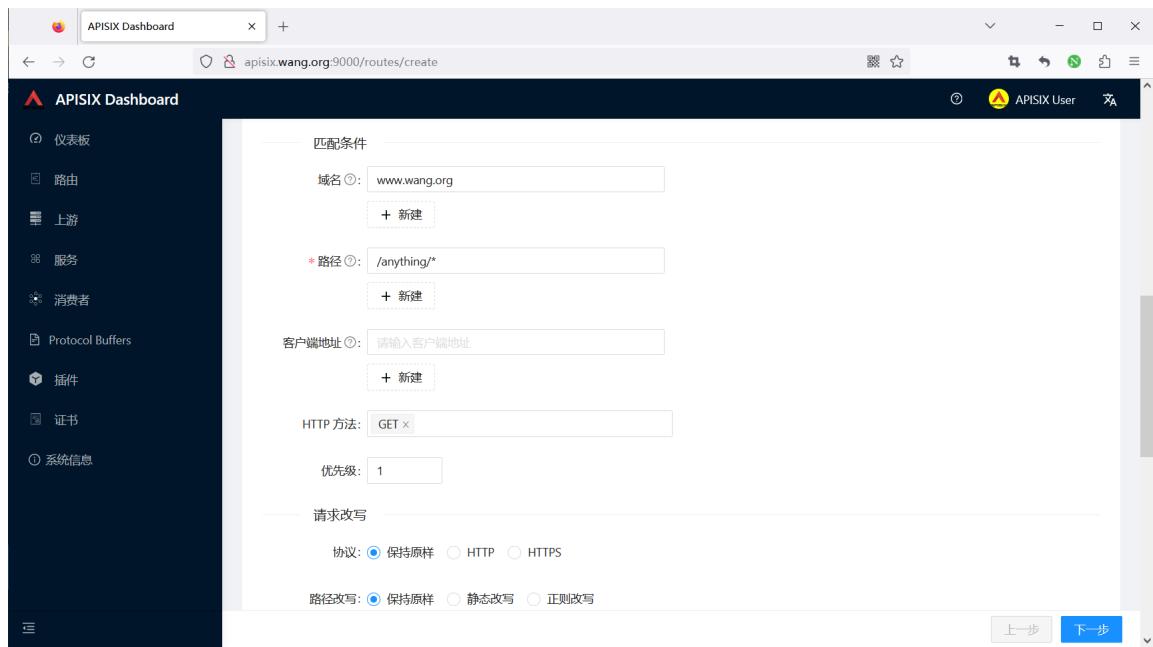The image size is (1153, 647).
Task: Open the help question-mark icon in header
Action: coord(956,99)
